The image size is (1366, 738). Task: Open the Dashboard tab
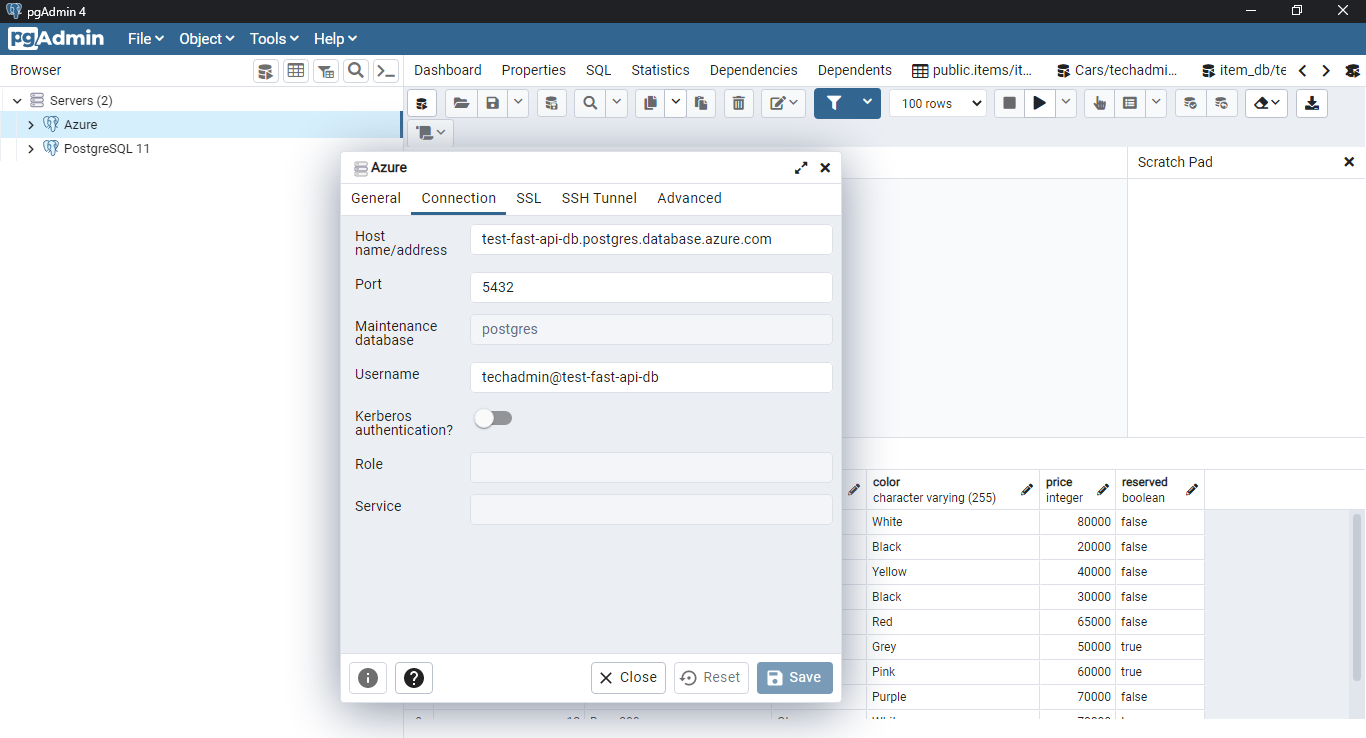pyautogui.click(x=448, y=70)
